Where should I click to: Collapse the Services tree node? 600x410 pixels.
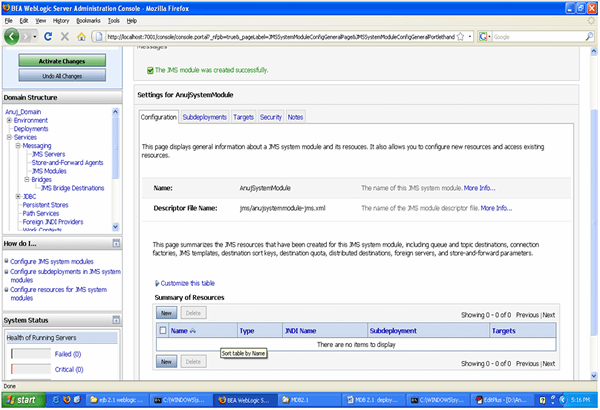point(8,137)
